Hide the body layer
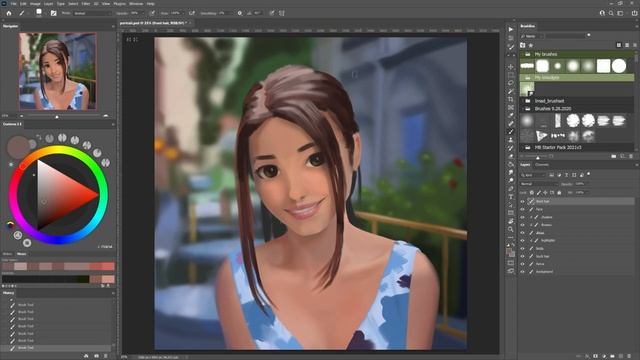Viewport: 640px width, 360px height. 522,248
